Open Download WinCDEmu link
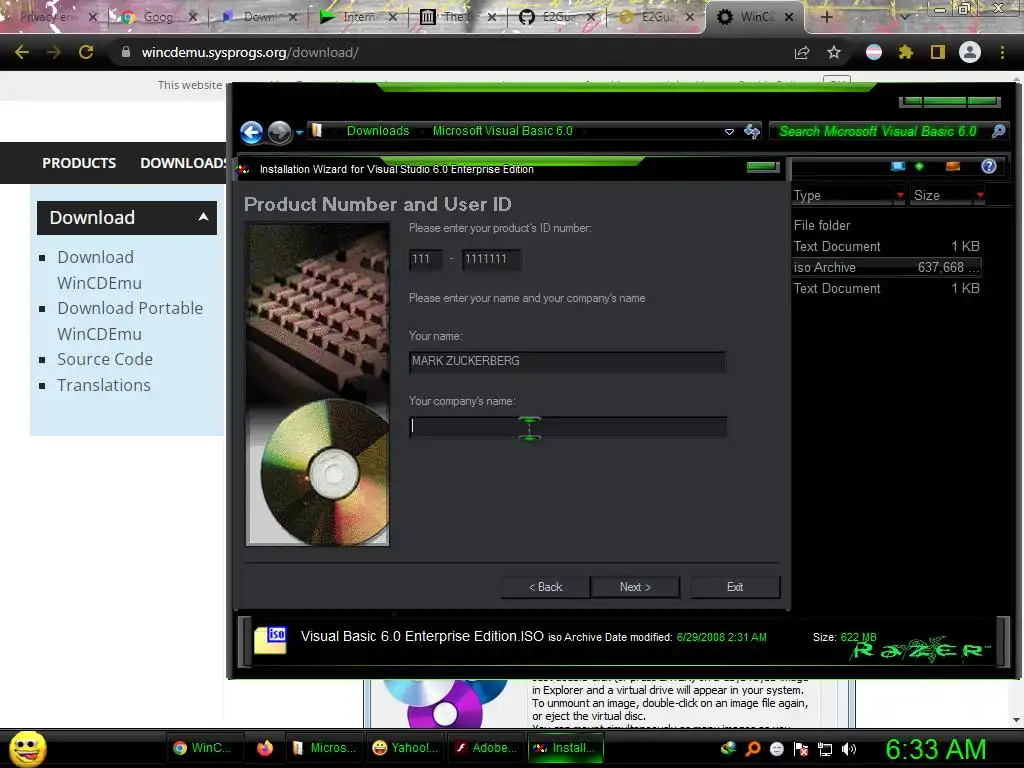The image size is (1024, 768). point(99,270)
